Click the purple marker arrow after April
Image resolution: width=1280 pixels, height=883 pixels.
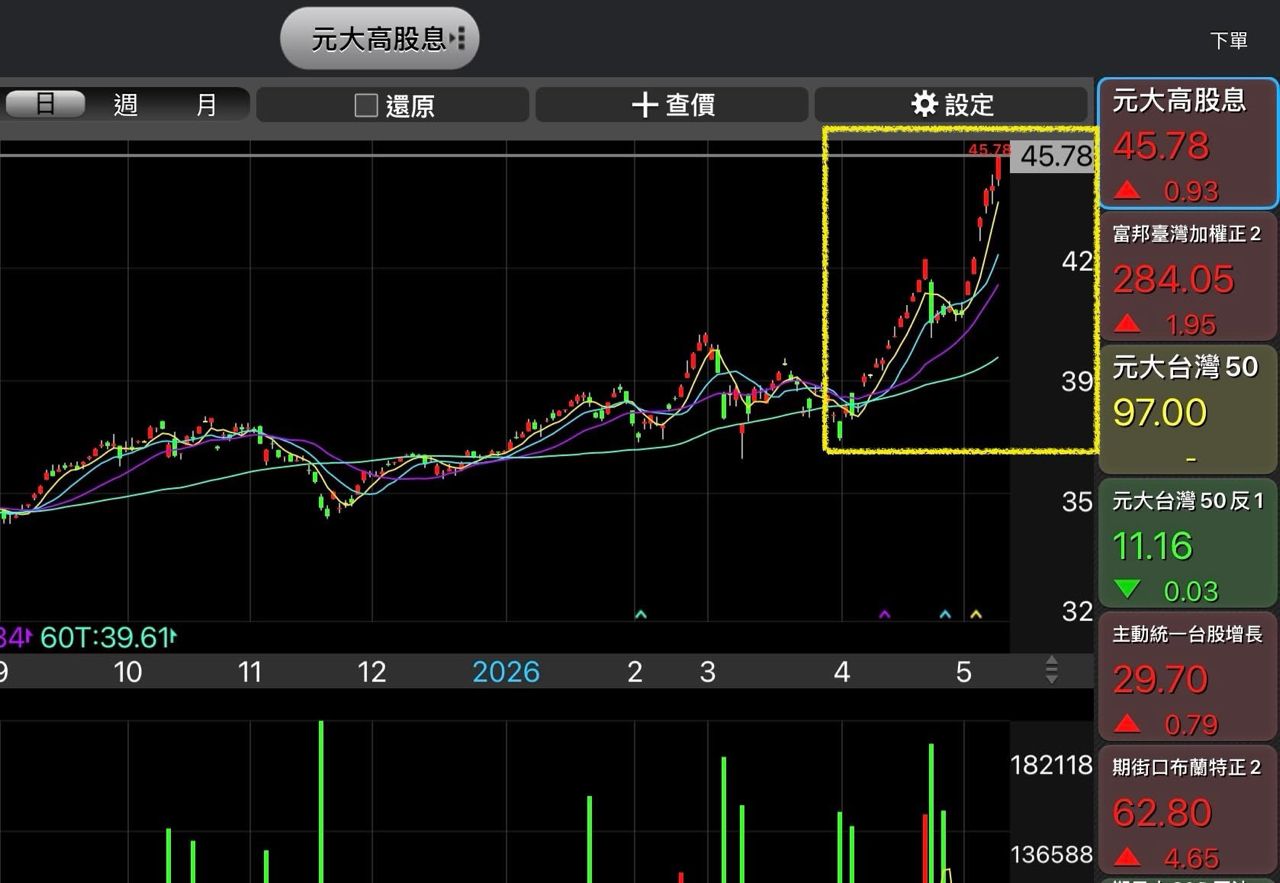tap(884, 614)
